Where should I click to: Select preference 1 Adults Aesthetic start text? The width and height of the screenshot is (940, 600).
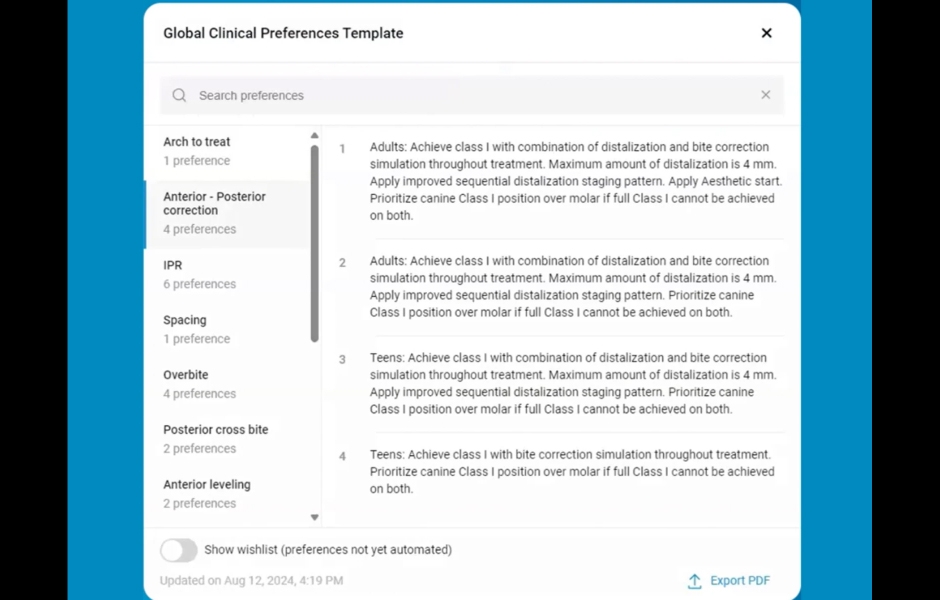[575, 181]
